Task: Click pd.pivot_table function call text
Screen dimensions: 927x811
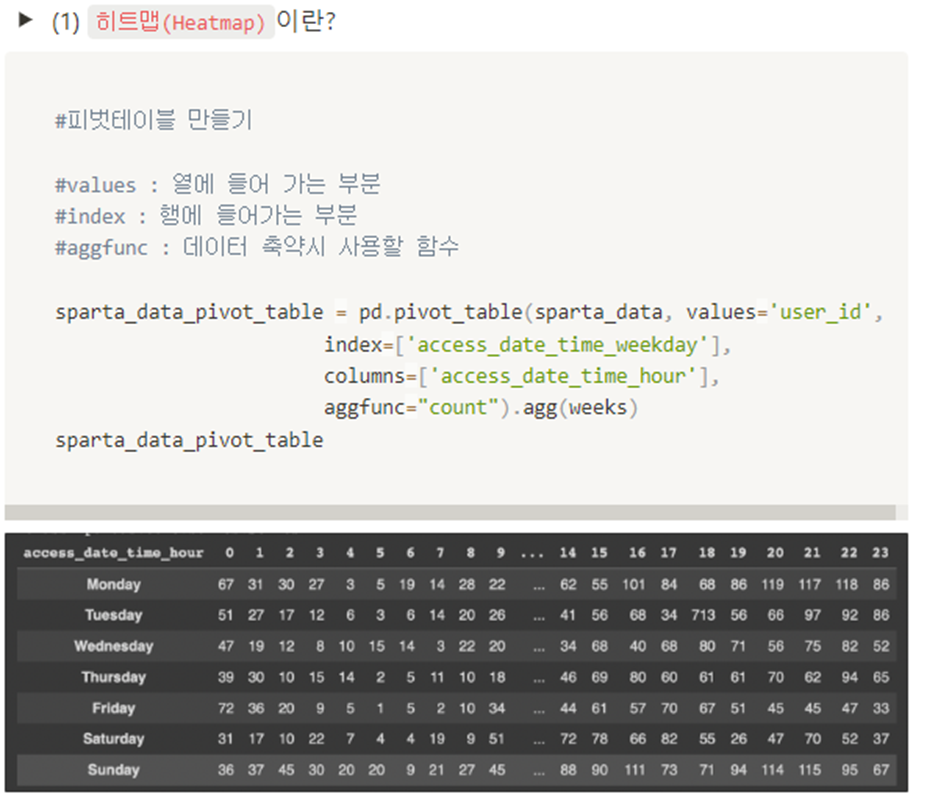Action: (440, 312)
